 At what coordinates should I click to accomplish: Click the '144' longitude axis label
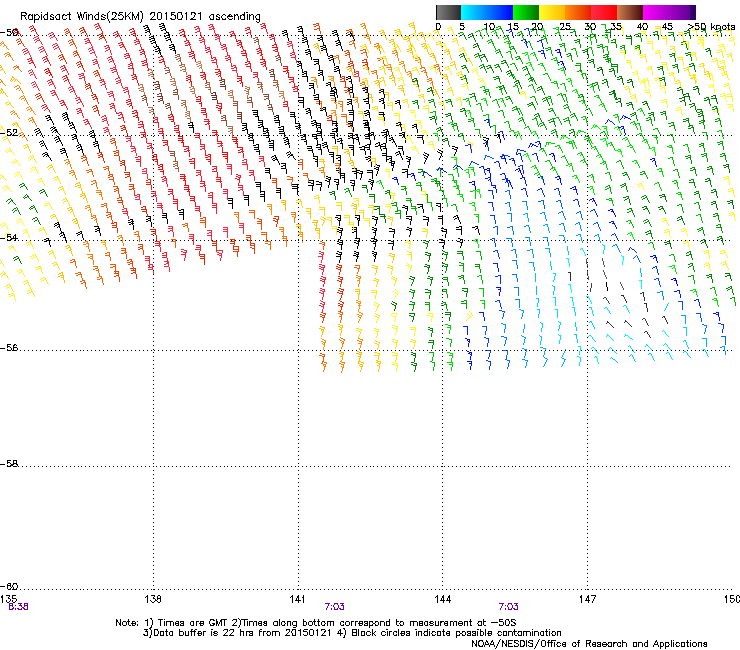coord(442,599)
